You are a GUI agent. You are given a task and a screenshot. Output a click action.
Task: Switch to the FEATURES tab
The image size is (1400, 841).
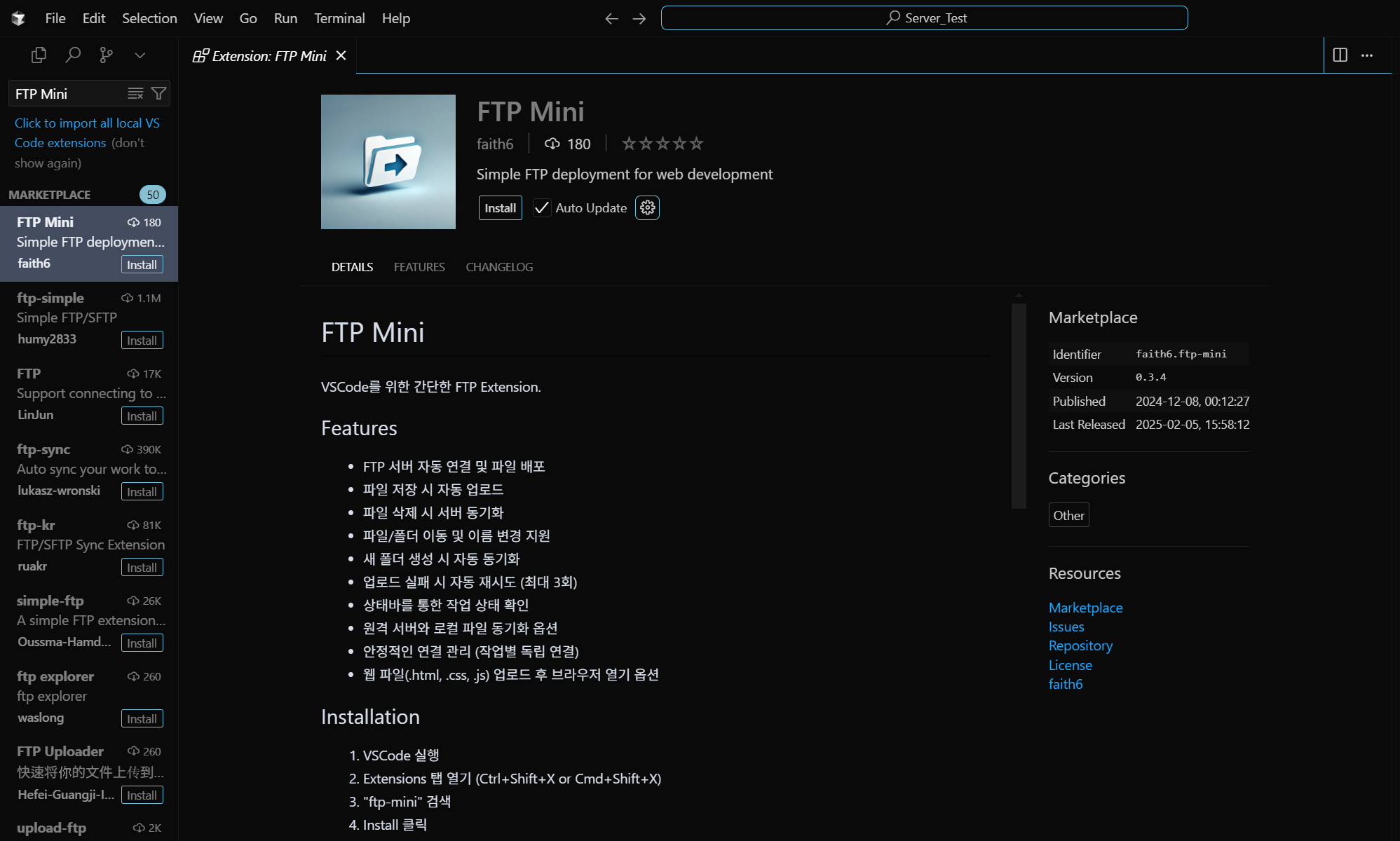tap(419, 267)
